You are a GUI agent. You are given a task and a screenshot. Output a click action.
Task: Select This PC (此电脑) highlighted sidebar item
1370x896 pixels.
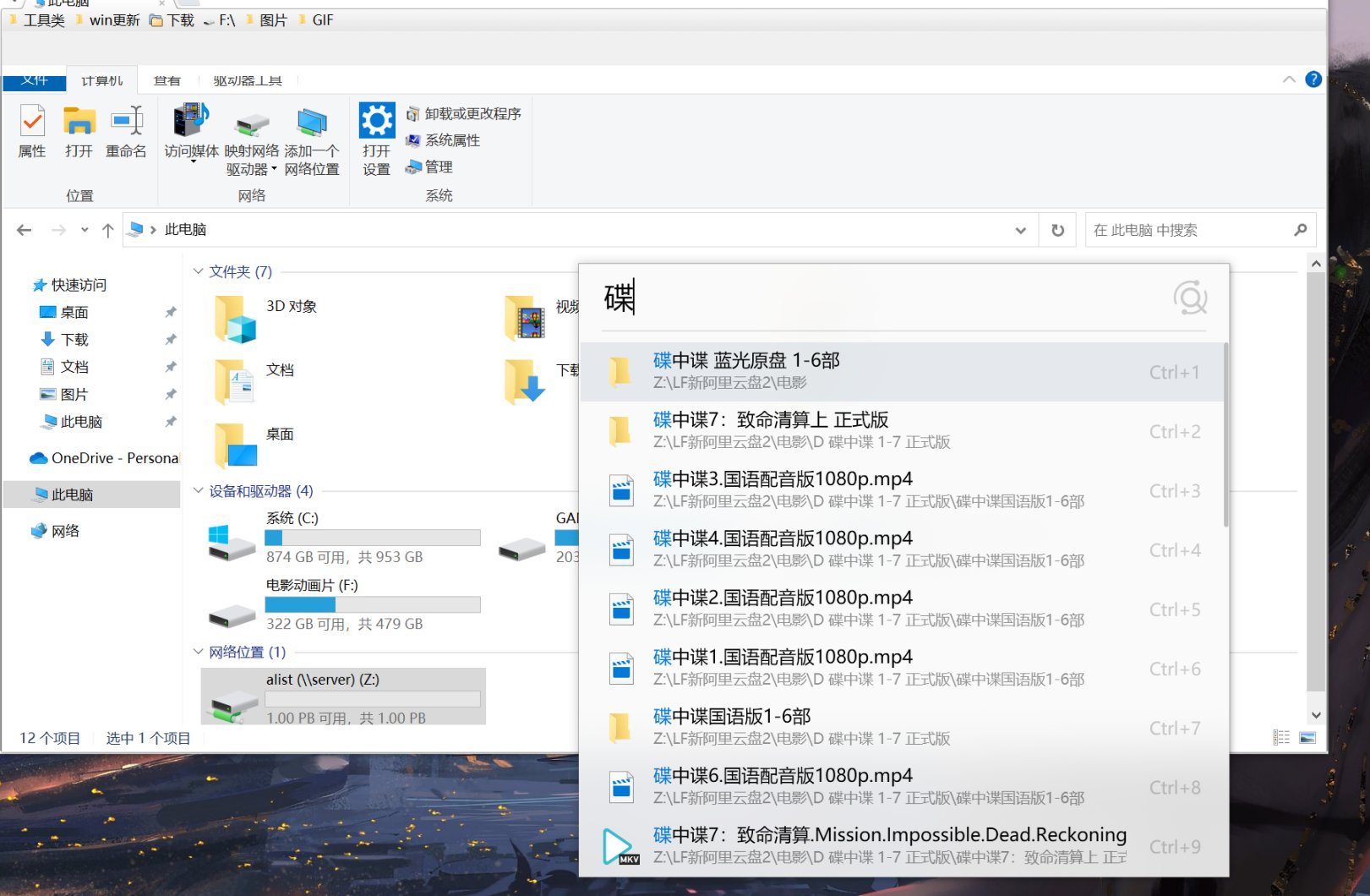92,494
